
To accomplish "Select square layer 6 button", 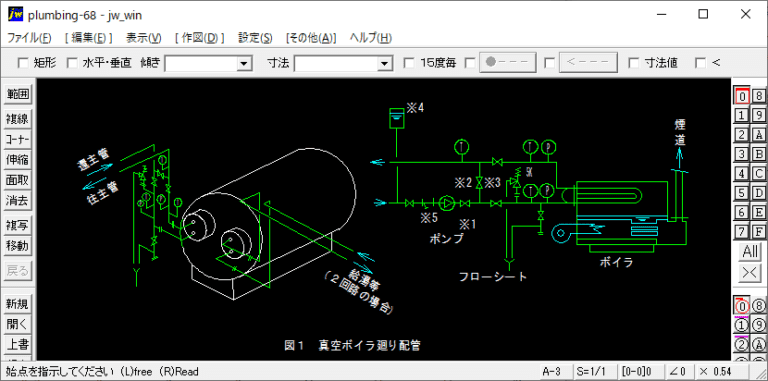I will [x=742, y=212].
